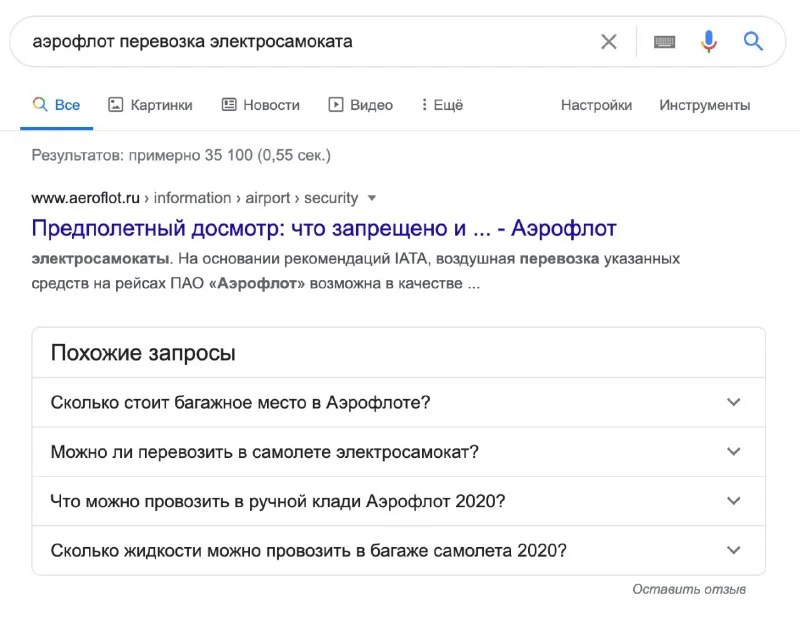Open the Предполетный досмотр Аэрофлот result link
800x624 pixels.
tap(324, 228)
